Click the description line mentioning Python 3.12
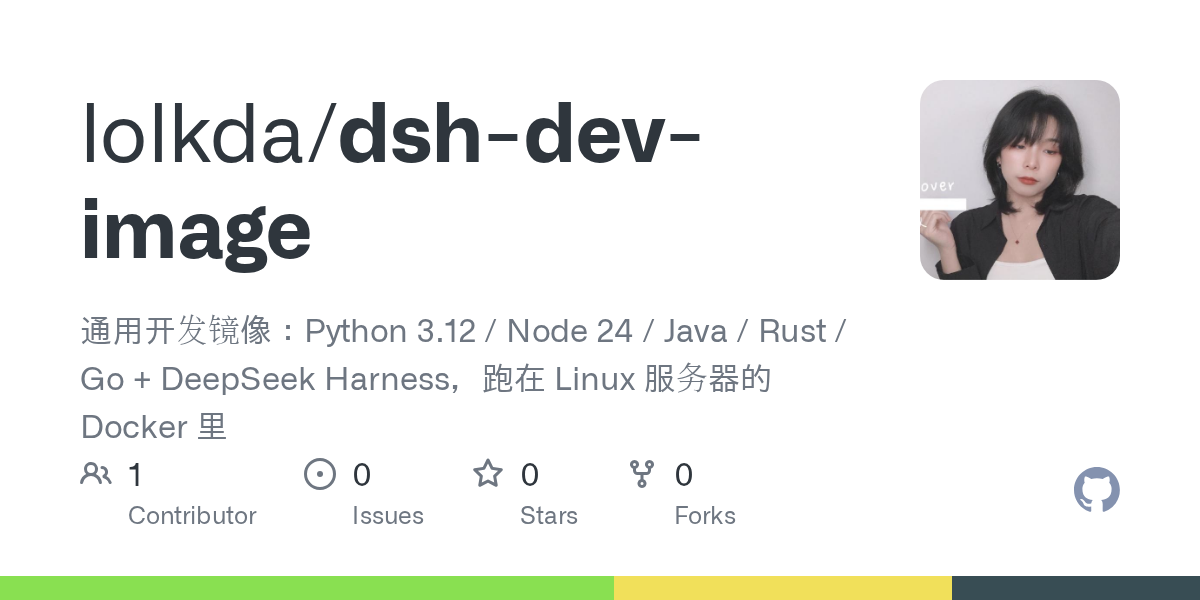Image resolution: width=1200 pixels, height=600 pixels. click(x=464, y=331)
